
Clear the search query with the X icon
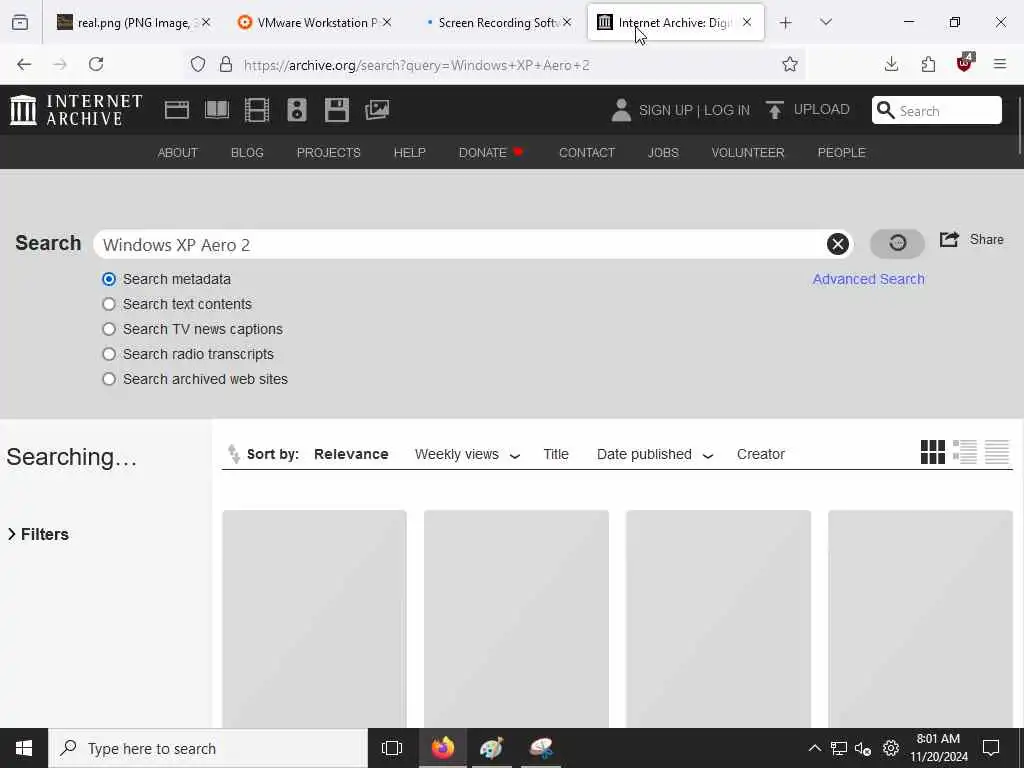coord(838,244)
